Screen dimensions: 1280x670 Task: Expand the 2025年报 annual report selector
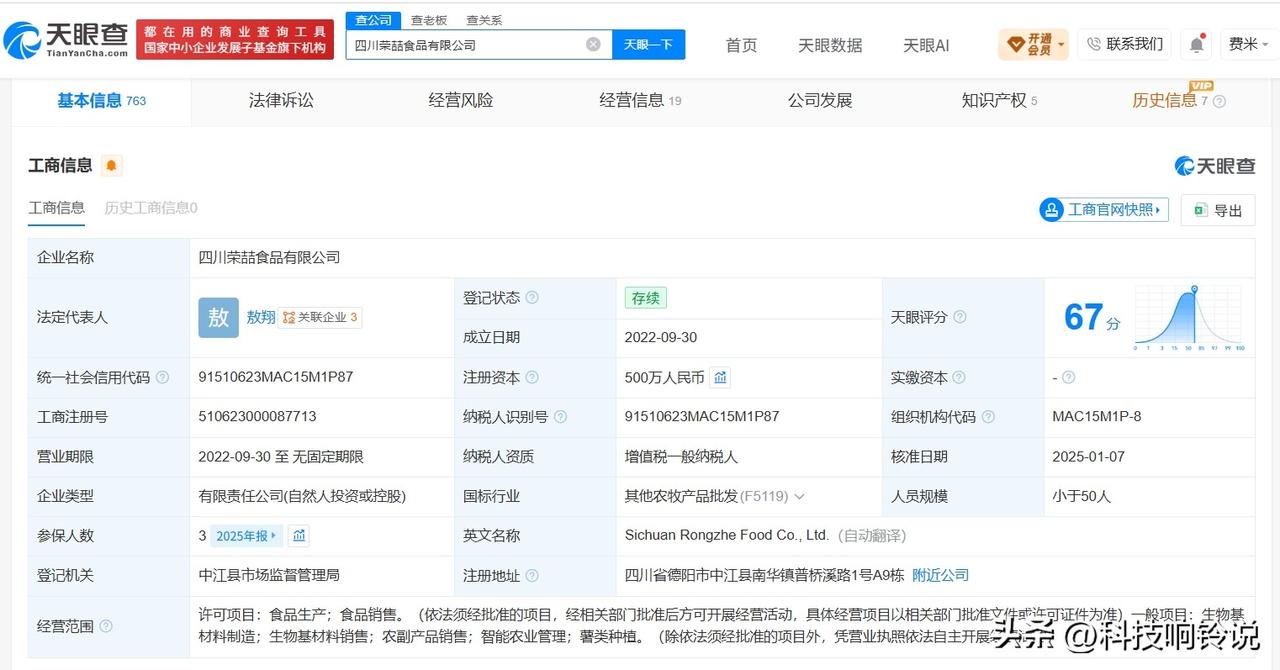247,535
